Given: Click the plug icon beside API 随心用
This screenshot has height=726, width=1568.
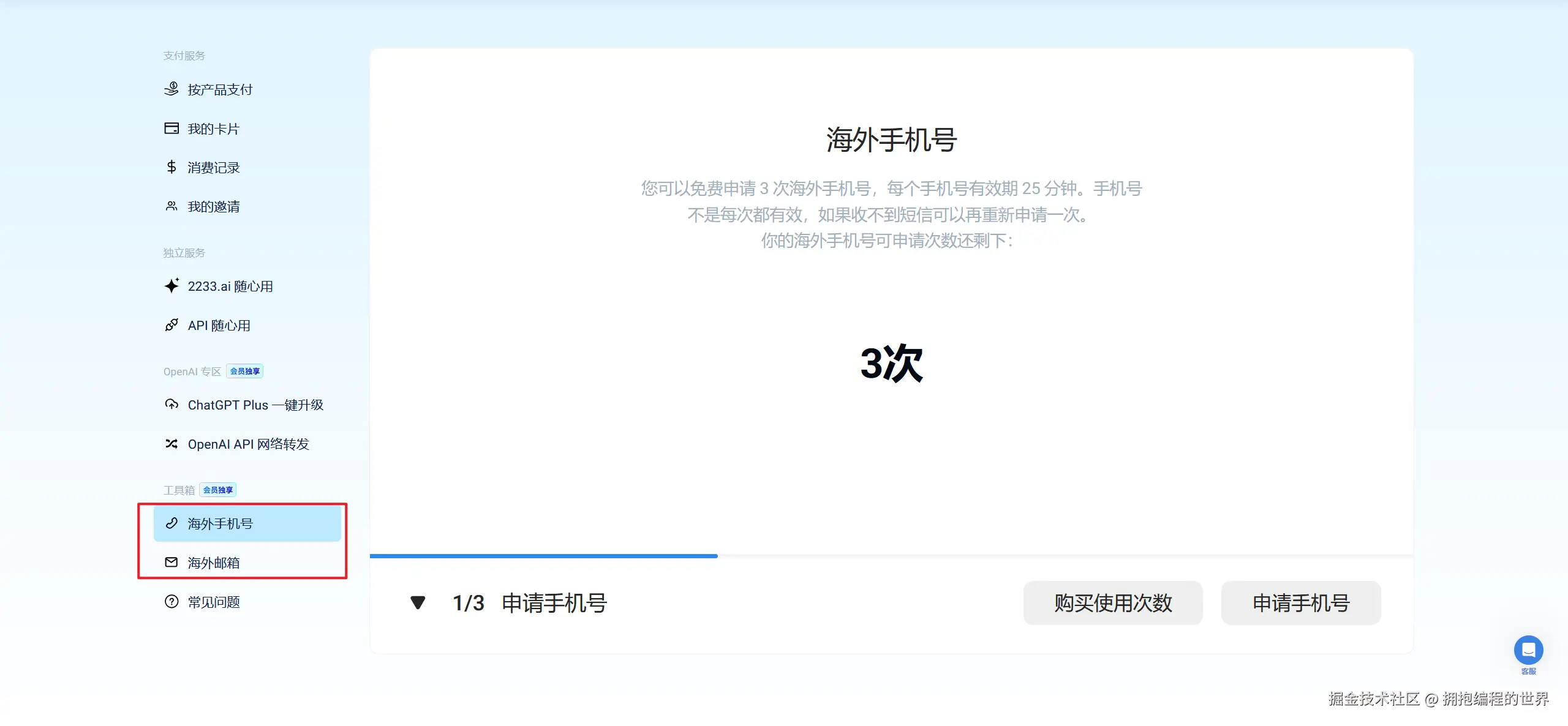Looking at the screenshot, I should pyautogui.click(x=171, y=325).
